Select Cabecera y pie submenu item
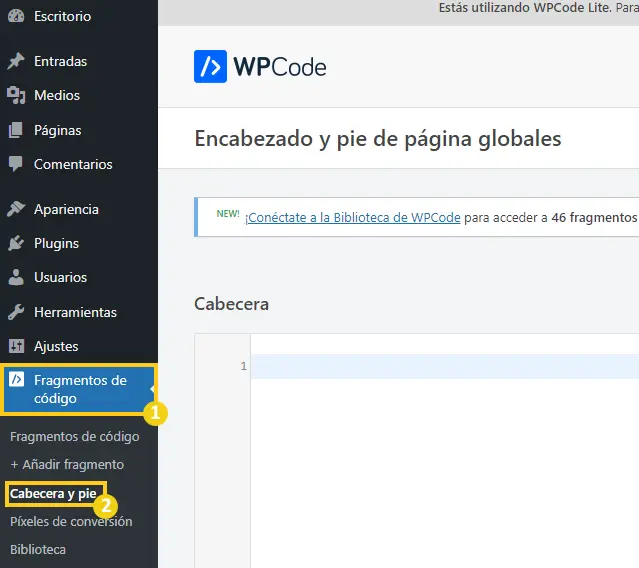The height and width of the screenshot is (568, 639). [x=53, y=494]
